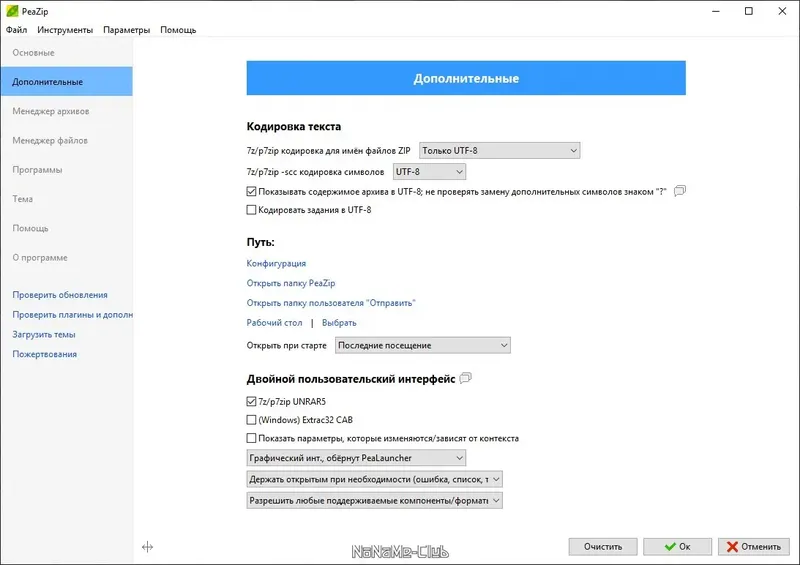Click the resize arrows icon at bottom left

coord(147,547)
